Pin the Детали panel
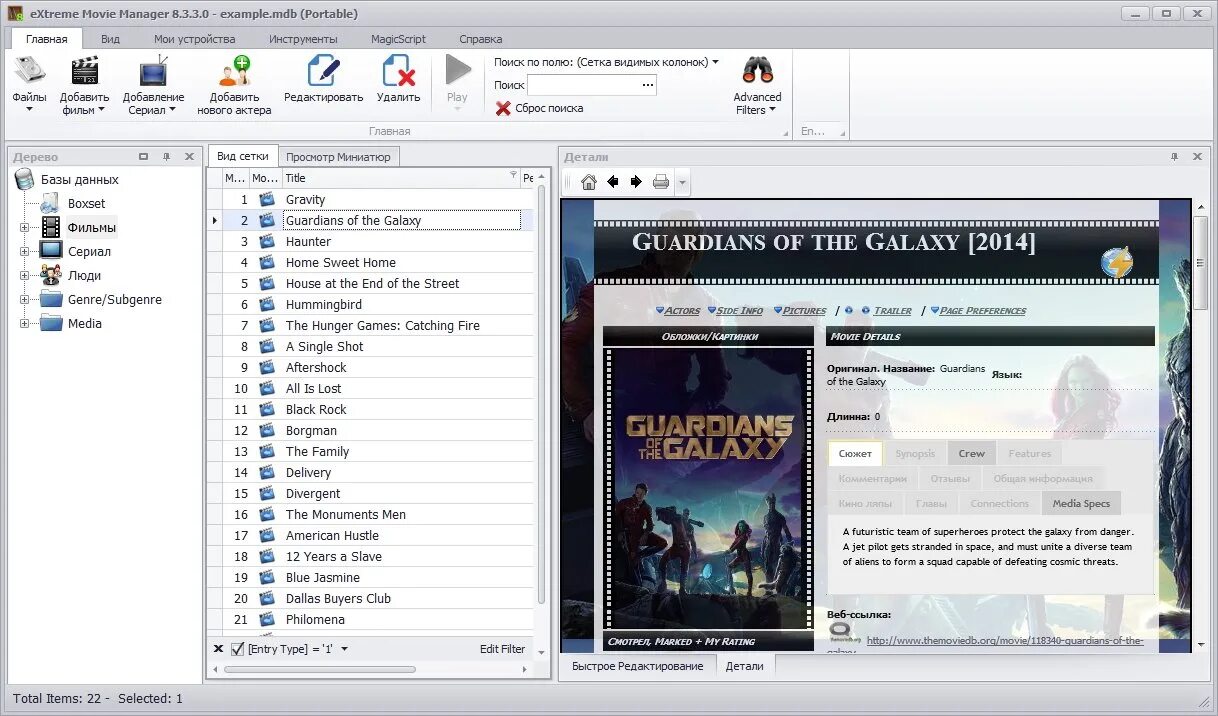The image size is (1218, 716). [1174, 157]
